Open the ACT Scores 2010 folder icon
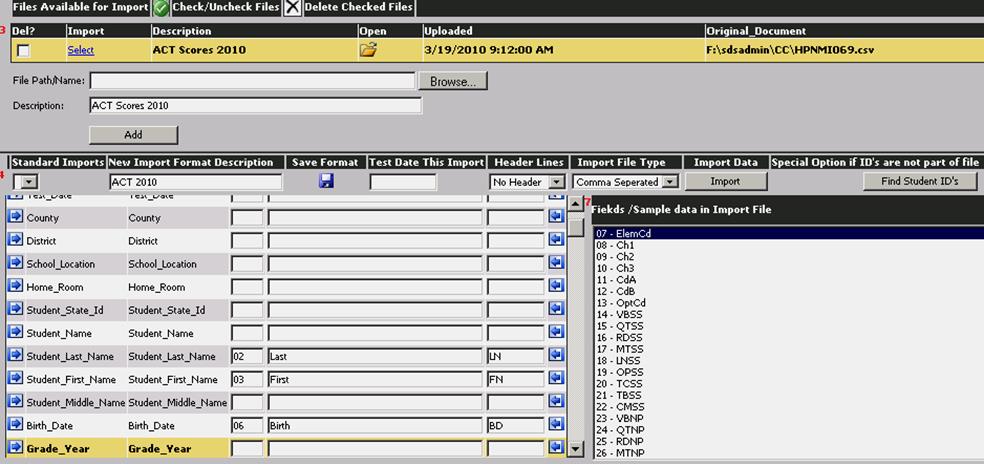The image size is (984, 464). (368, 50)
